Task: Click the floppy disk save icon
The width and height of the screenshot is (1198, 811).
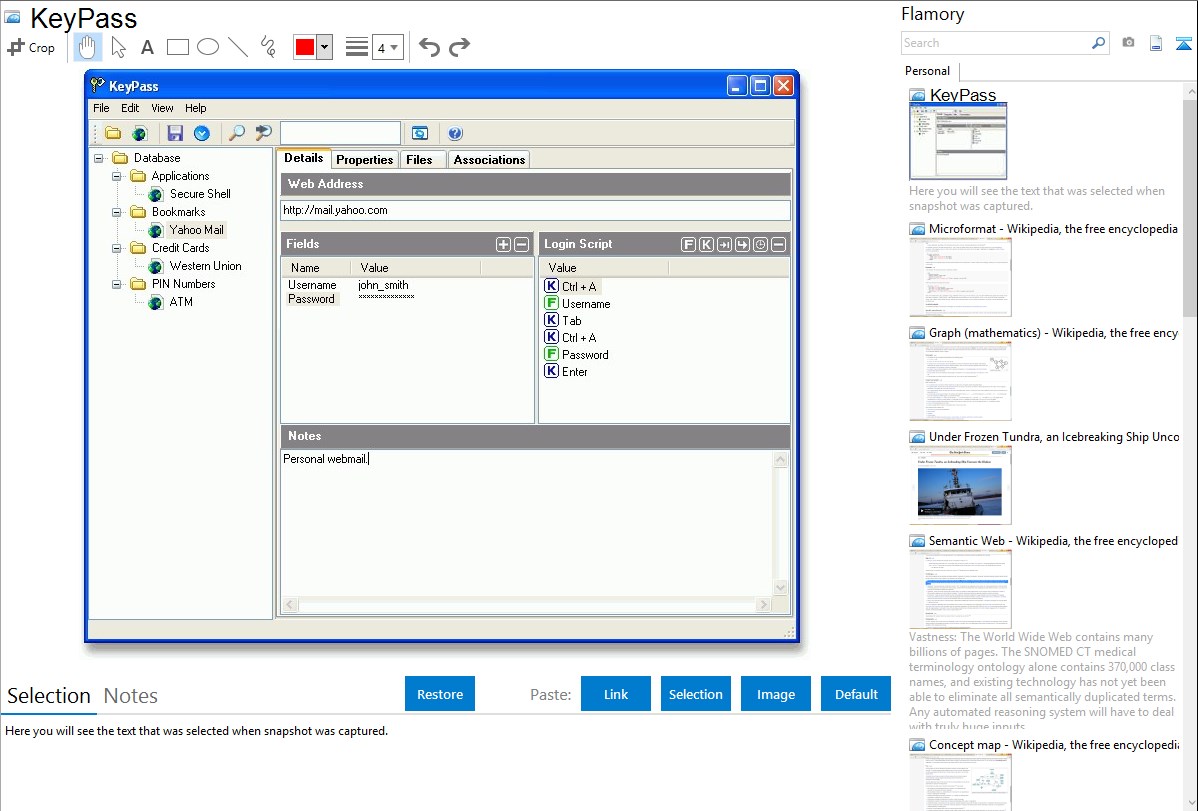Action: 175,133
